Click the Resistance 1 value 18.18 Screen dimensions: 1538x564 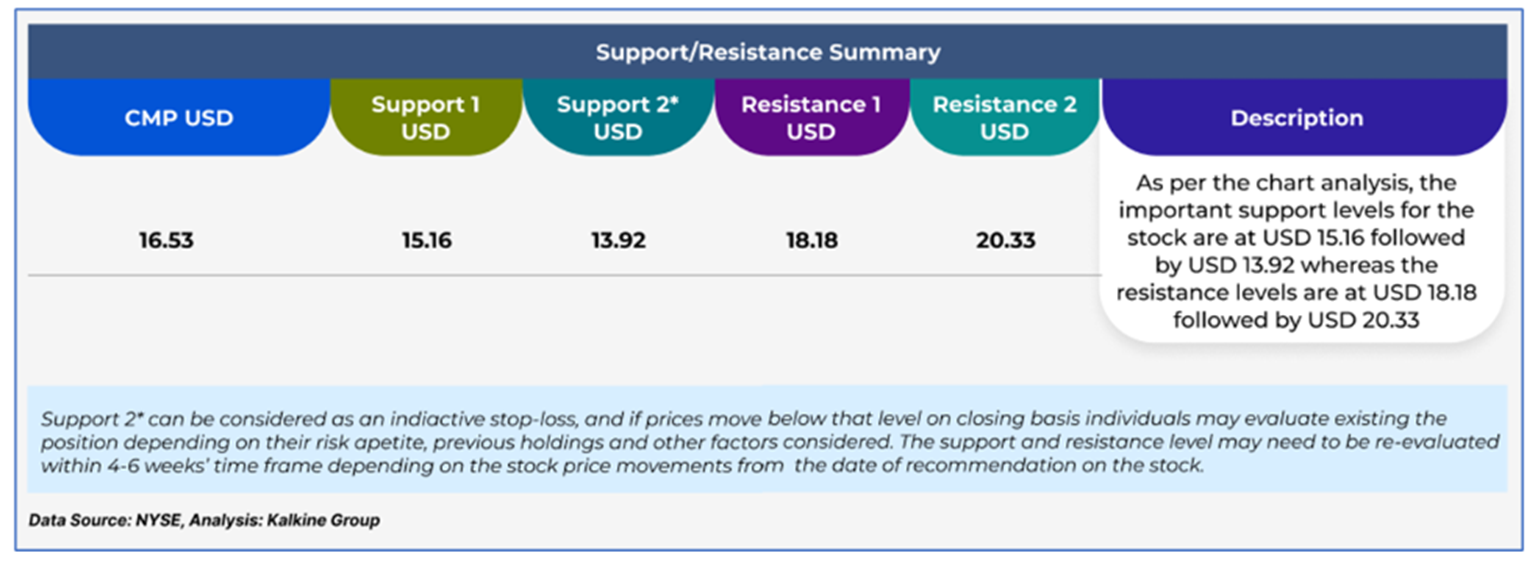click(811, 241)
